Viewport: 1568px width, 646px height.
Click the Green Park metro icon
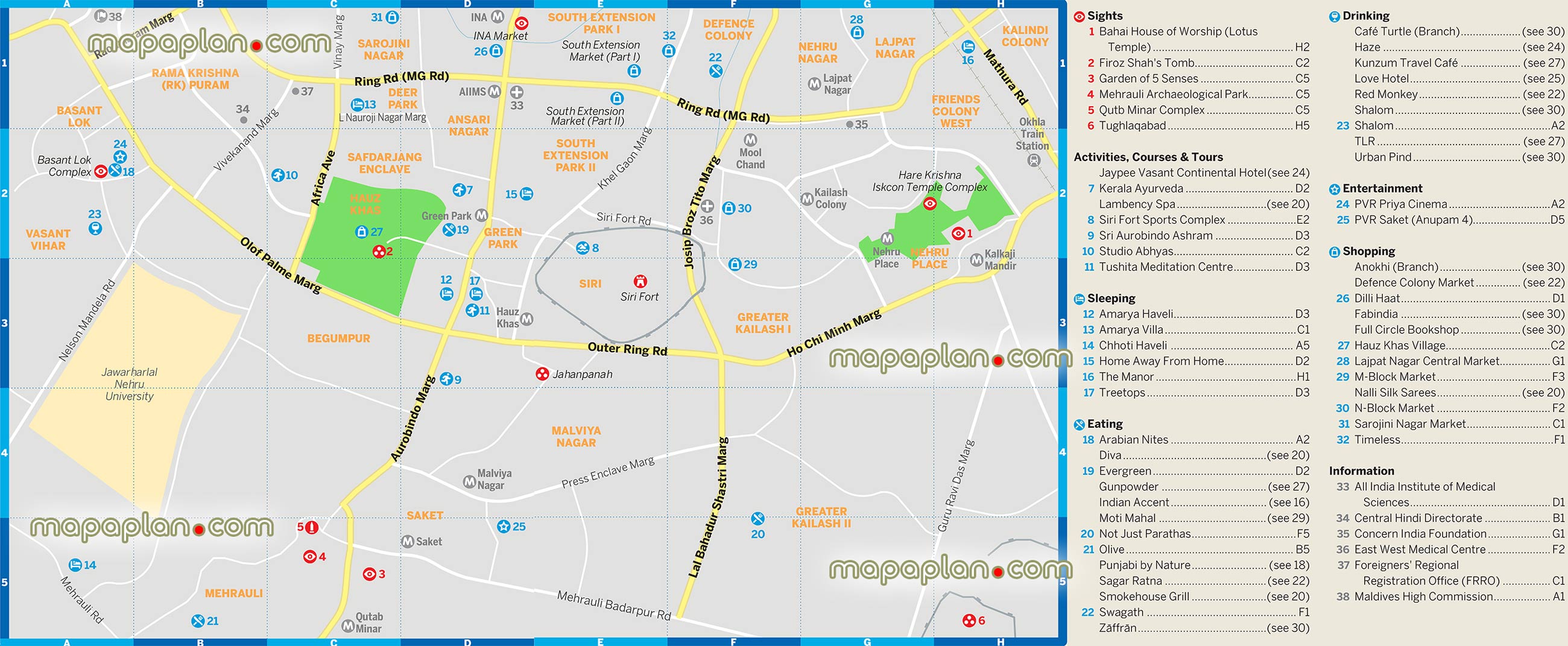tap(481, 215)
